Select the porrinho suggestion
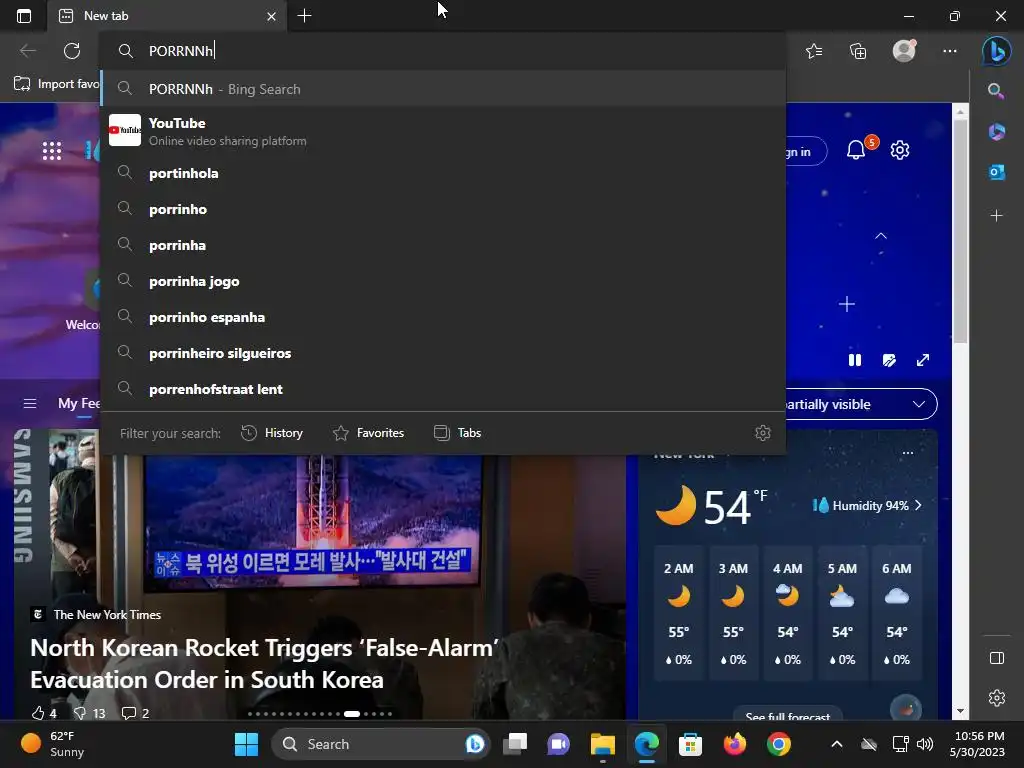The image size is (1024, 768). [443, 209]
